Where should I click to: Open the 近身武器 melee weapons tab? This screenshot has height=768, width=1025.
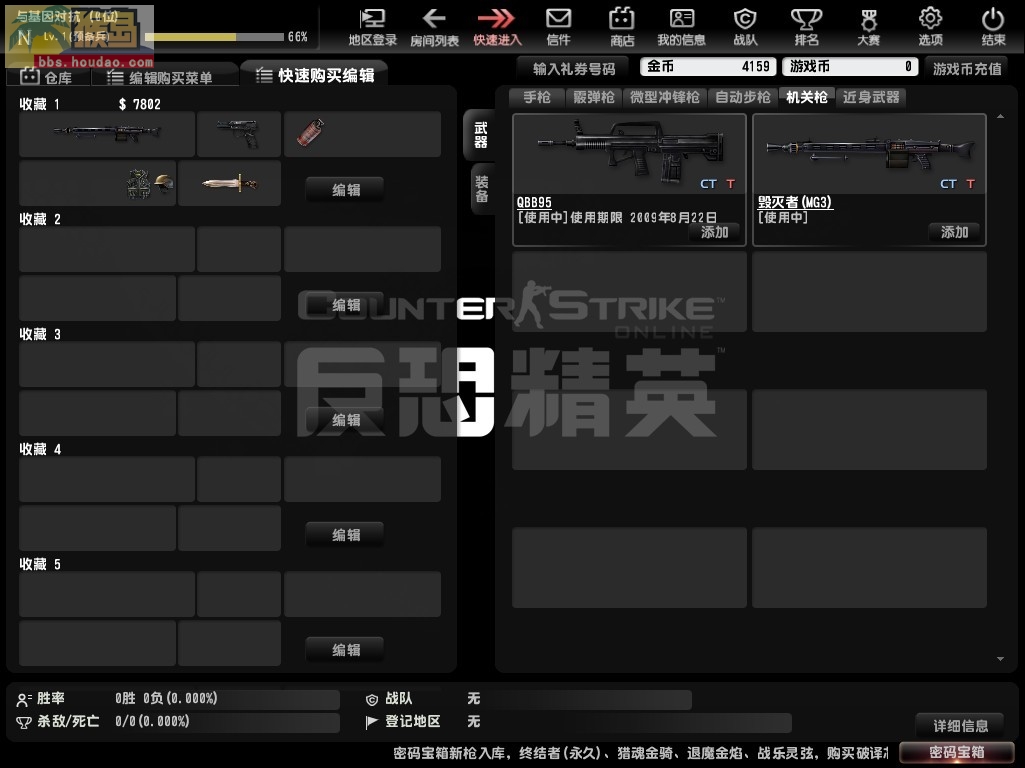pos(871,97)
